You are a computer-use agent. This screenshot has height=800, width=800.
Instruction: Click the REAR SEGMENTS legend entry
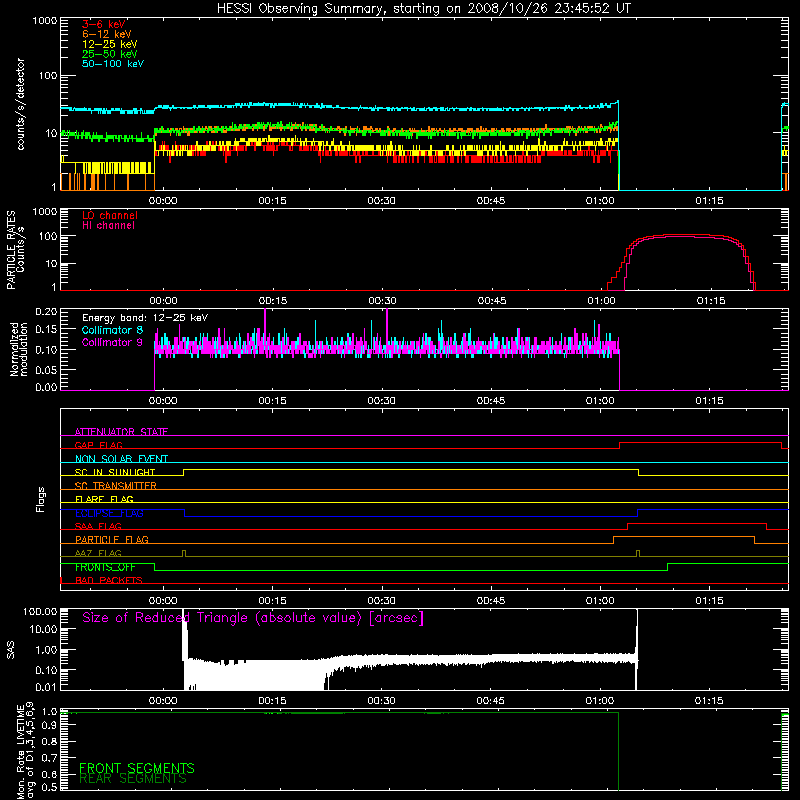(133, 779)
